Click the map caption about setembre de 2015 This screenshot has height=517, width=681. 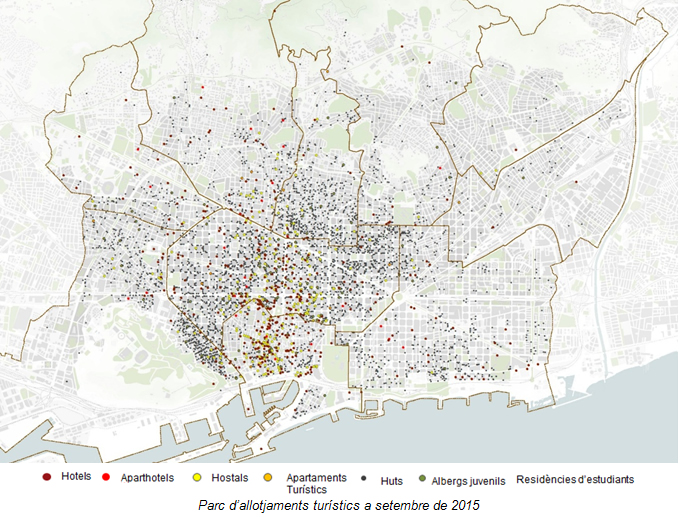click(x=339, y=505)
